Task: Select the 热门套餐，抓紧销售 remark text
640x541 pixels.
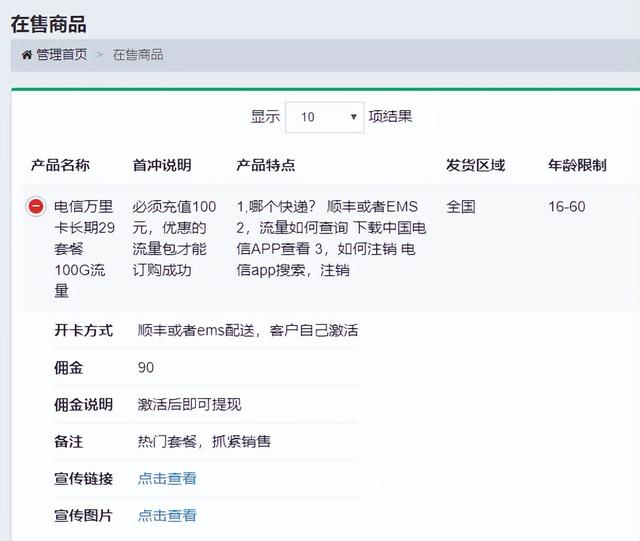Action: pos(204,441)
